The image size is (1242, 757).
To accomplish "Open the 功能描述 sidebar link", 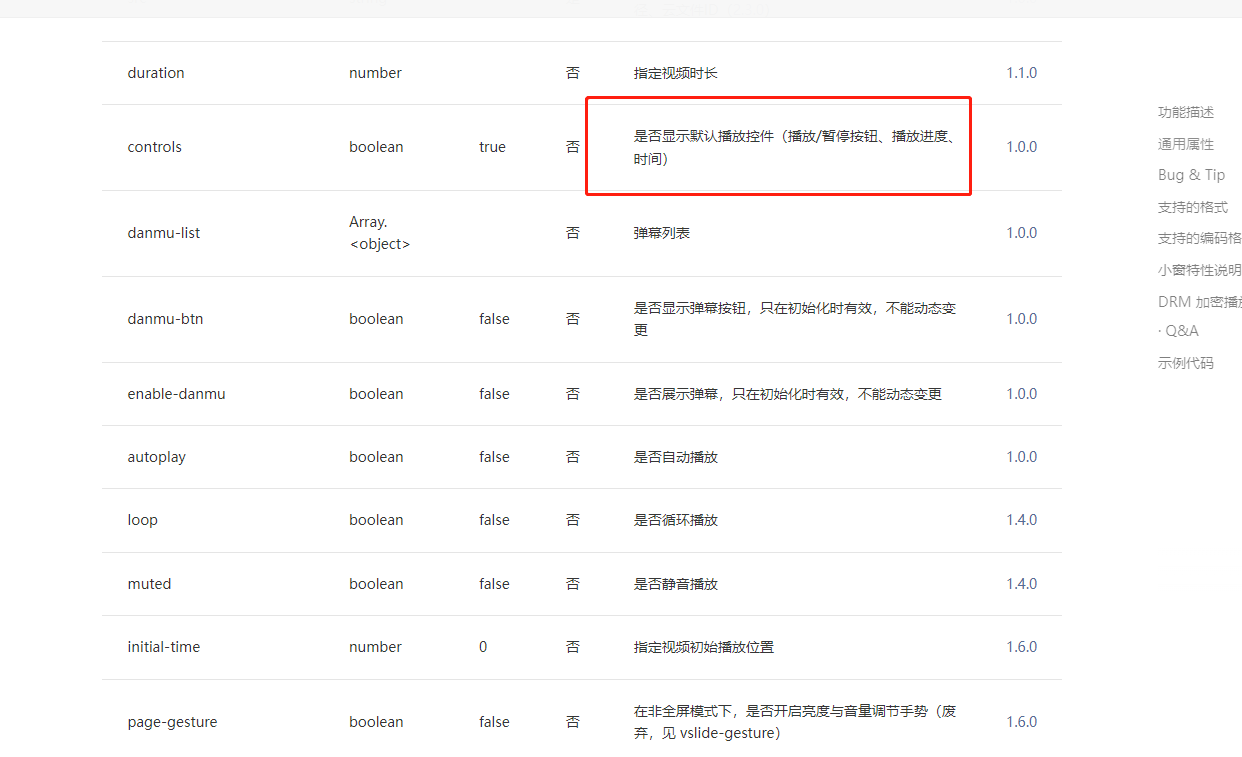I will [1186, 112].
